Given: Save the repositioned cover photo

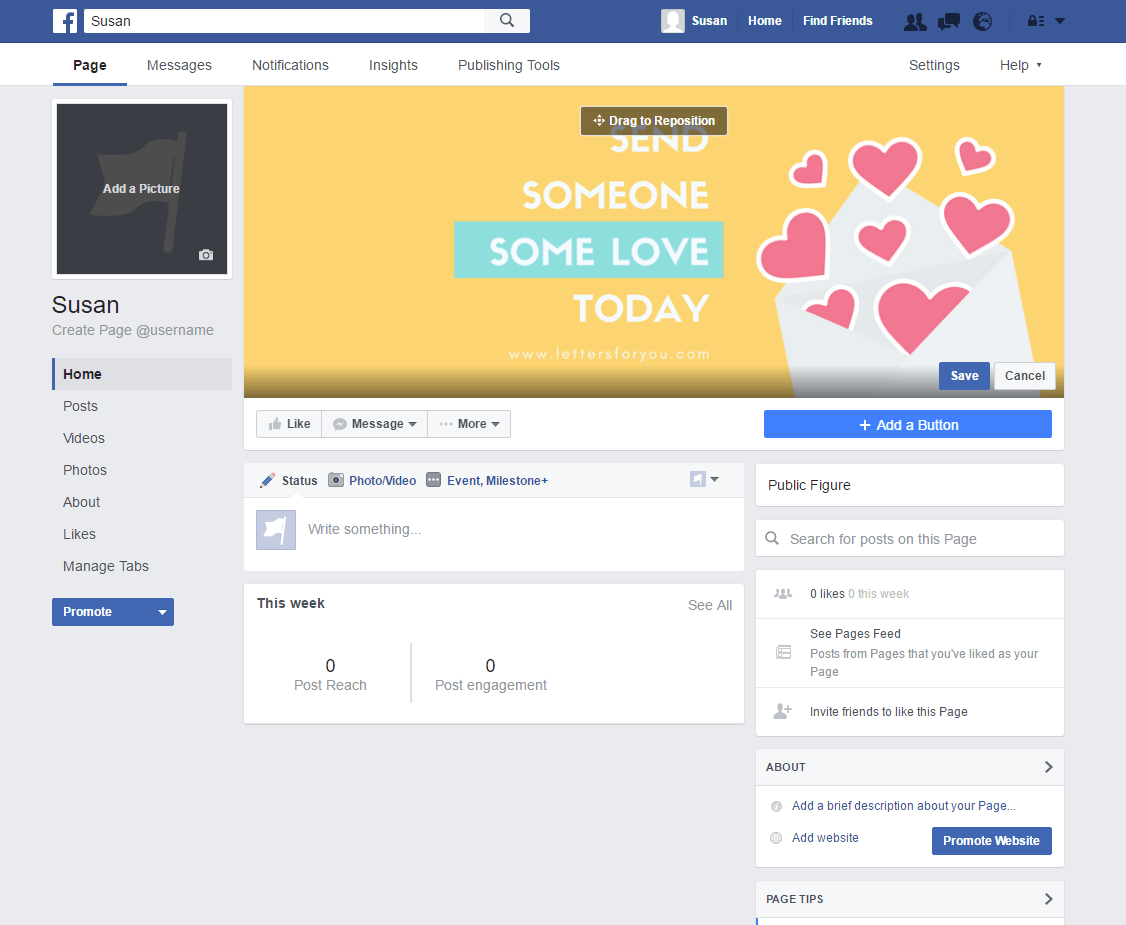Looking at the screenshot, I should click(964, 376).
